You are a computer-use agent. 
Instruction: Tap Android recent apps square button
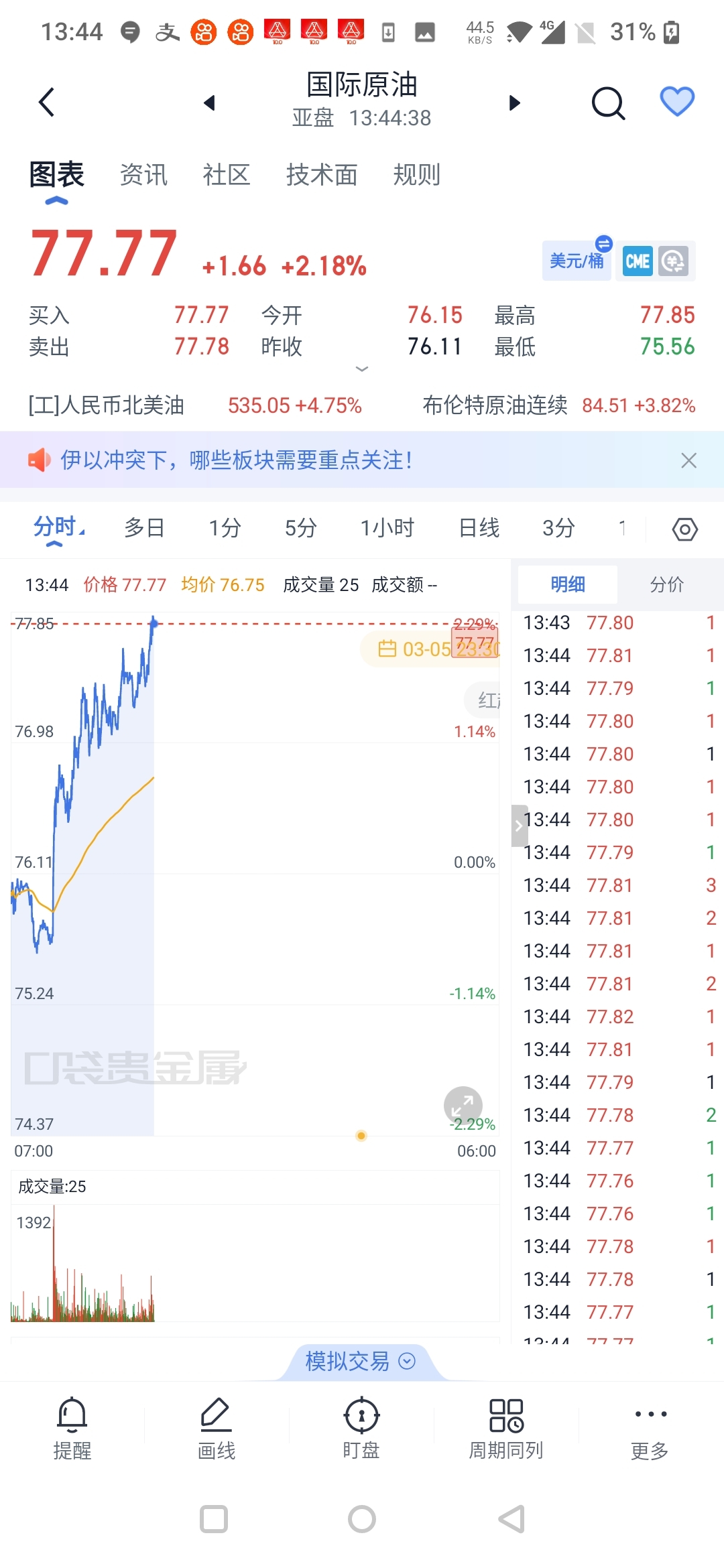(214, 1519)
